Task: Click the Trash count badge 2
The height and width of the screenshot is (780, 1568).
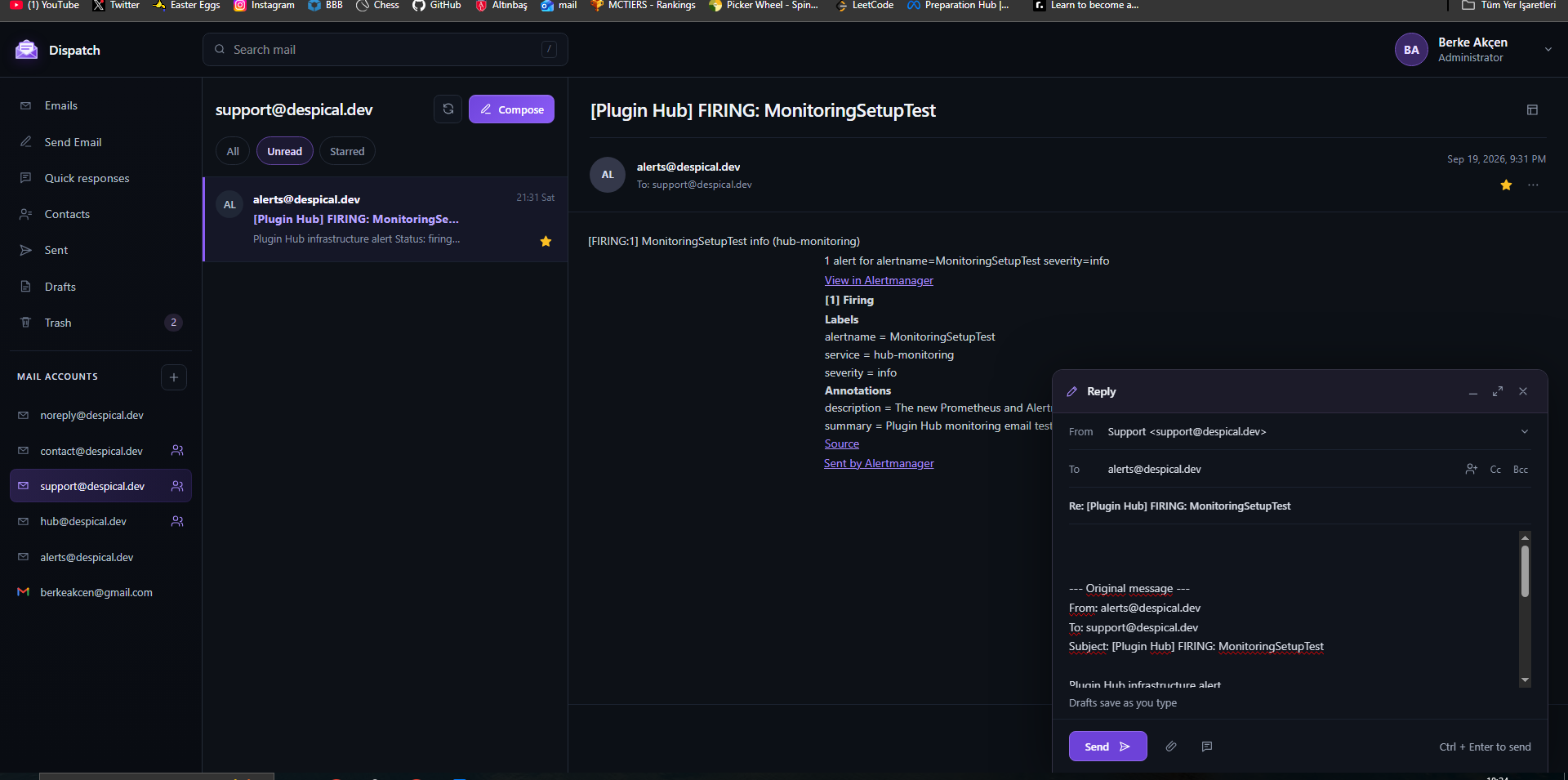Action: tap(173, 323)
